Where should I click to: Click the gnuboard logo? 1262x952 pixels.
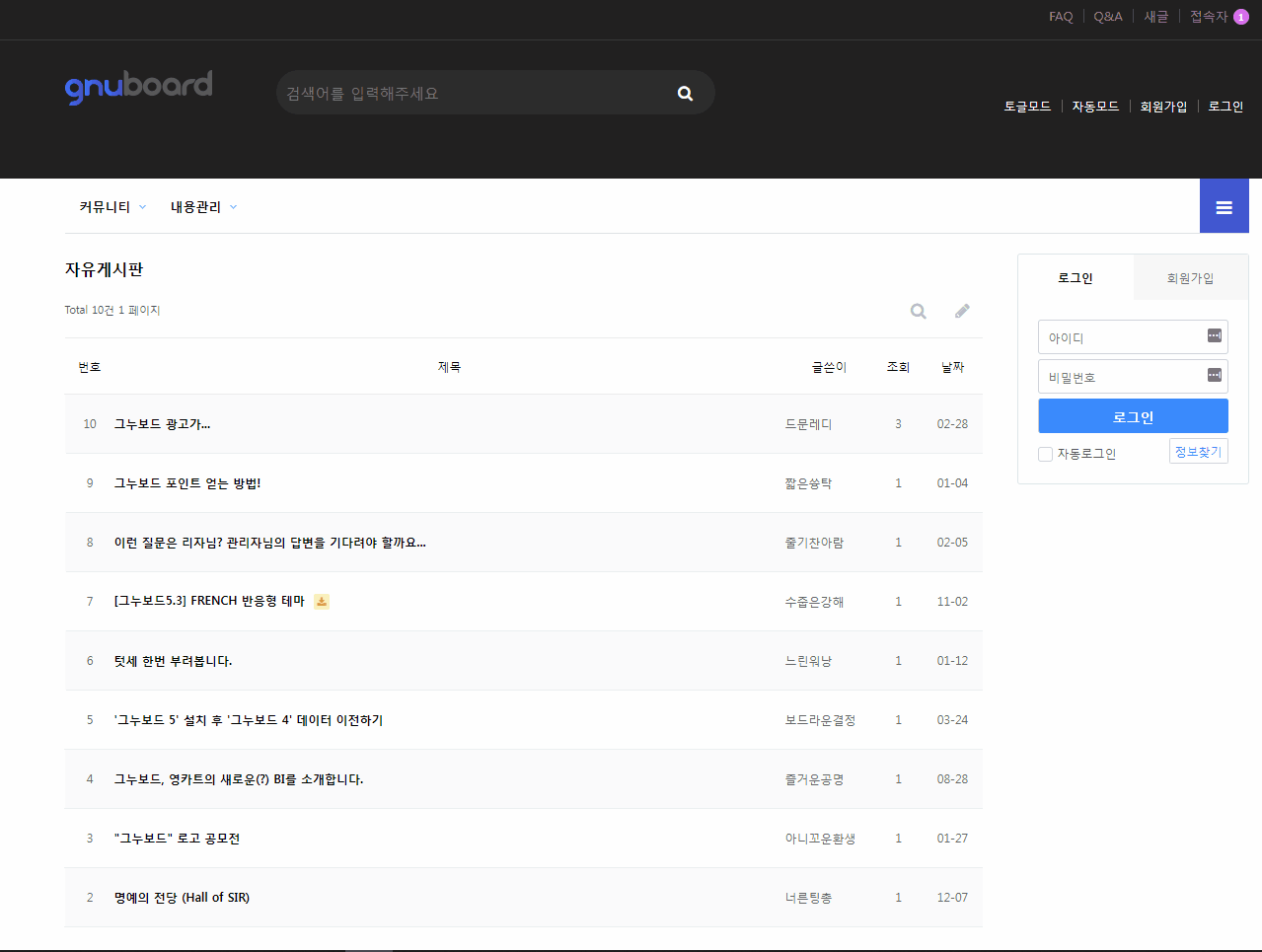click(138, 87)
